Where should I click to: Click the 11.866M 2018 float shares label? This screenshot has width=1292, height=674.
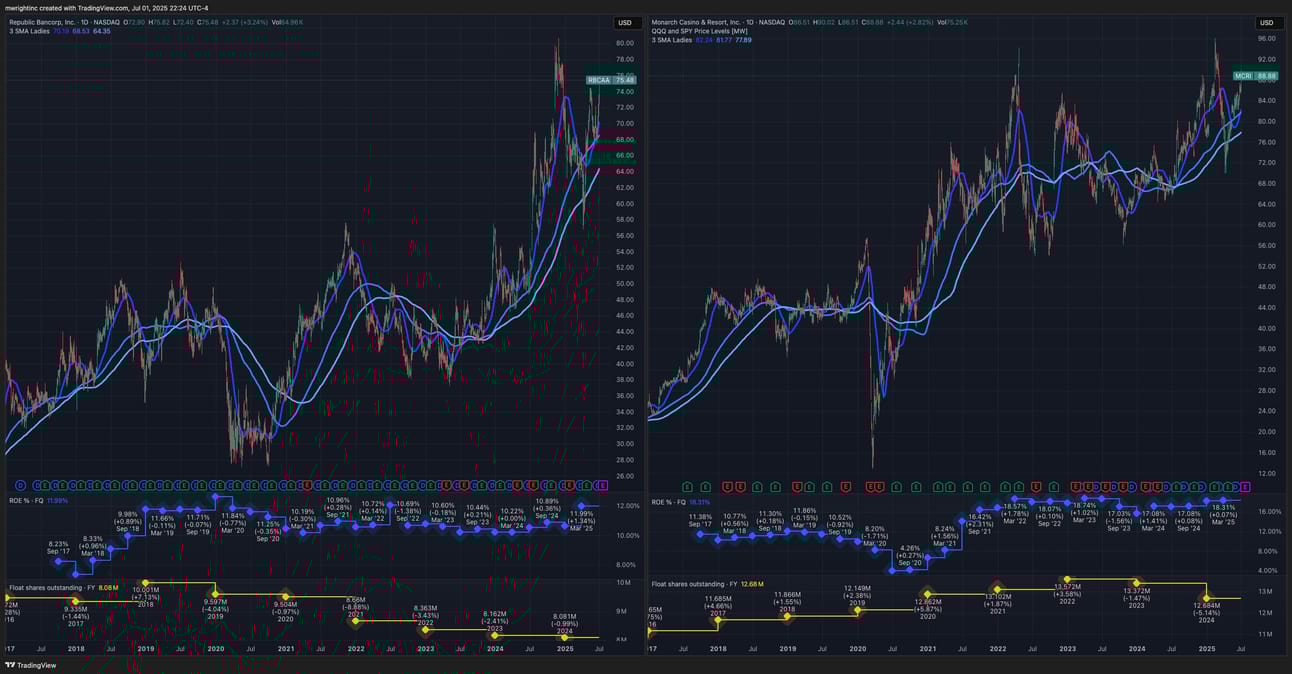788,601
